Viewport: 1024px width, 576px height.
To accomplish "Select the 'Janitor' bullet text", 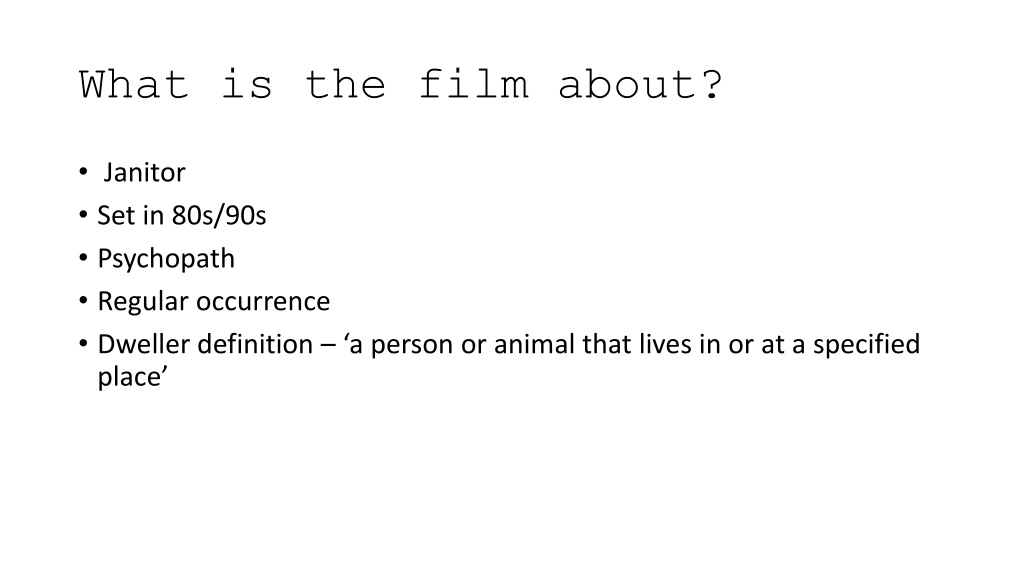I will pyautogui.click(x=144, y=172).
